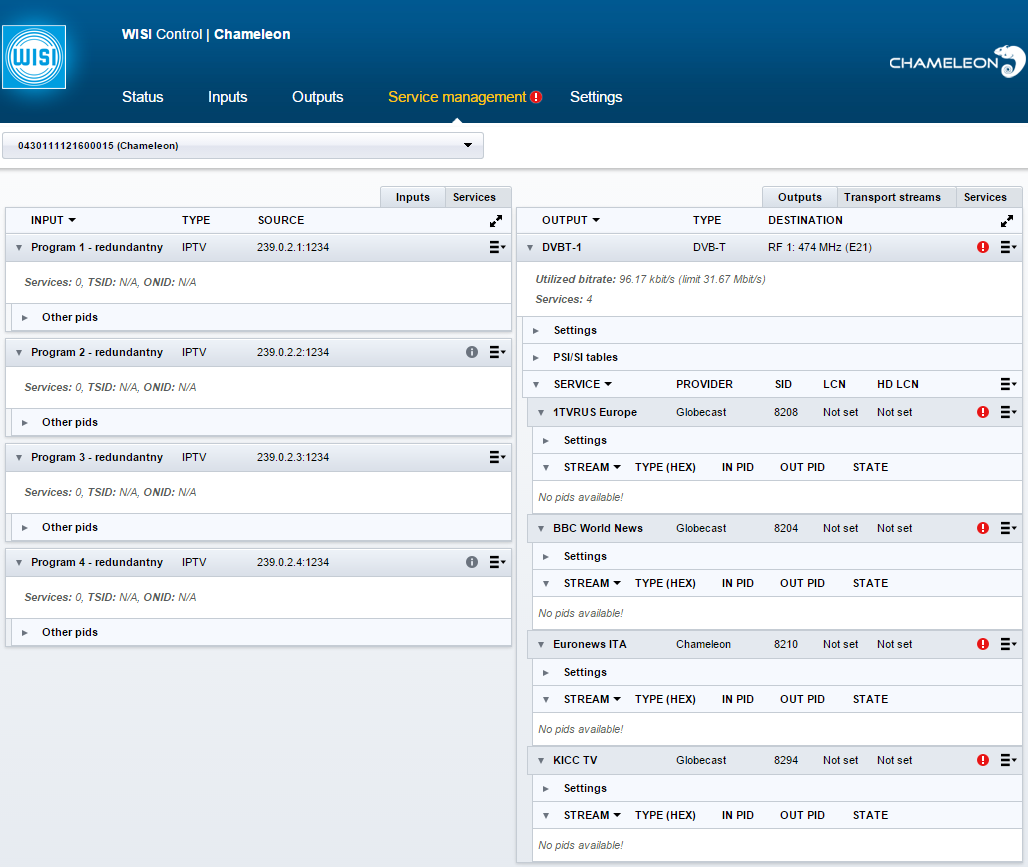This screenshot has height=867, width=1028.
Task: Collapse Program 4 - redundantny row
Action: 19,563
